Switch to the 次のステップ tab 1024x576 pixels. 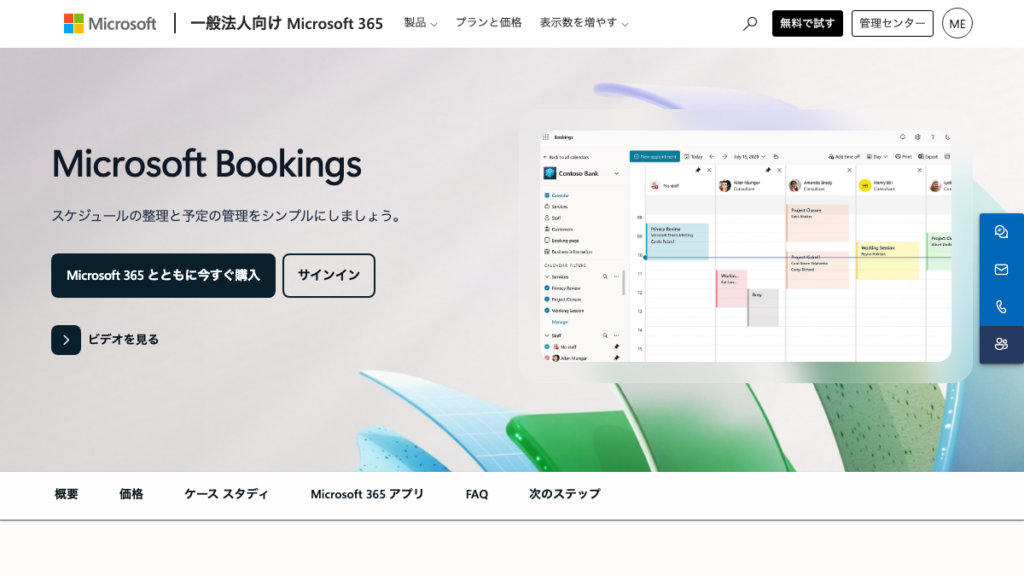564,494
